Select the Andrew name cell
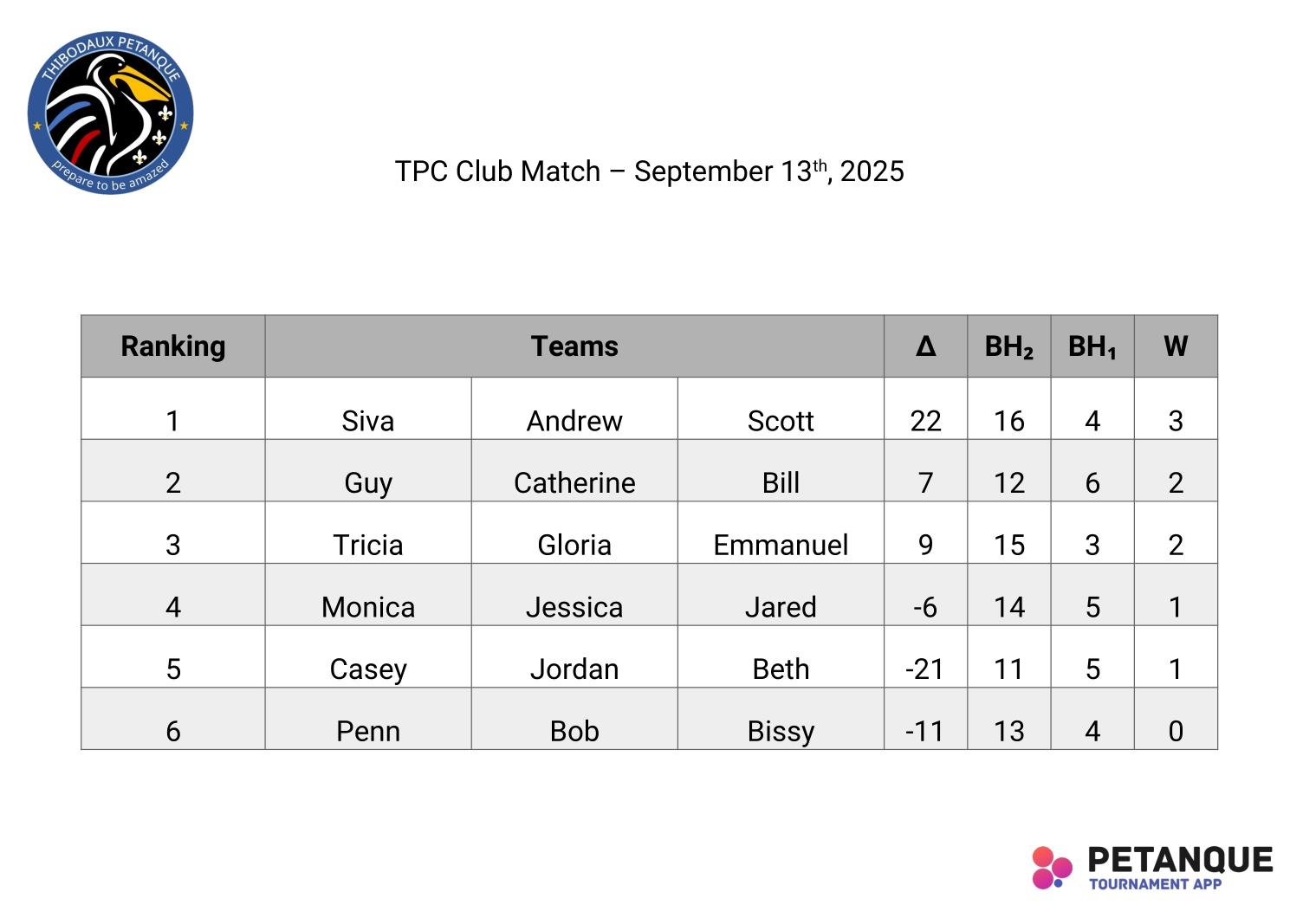Viewport: 1303px width, 924px height. (574, 420)
